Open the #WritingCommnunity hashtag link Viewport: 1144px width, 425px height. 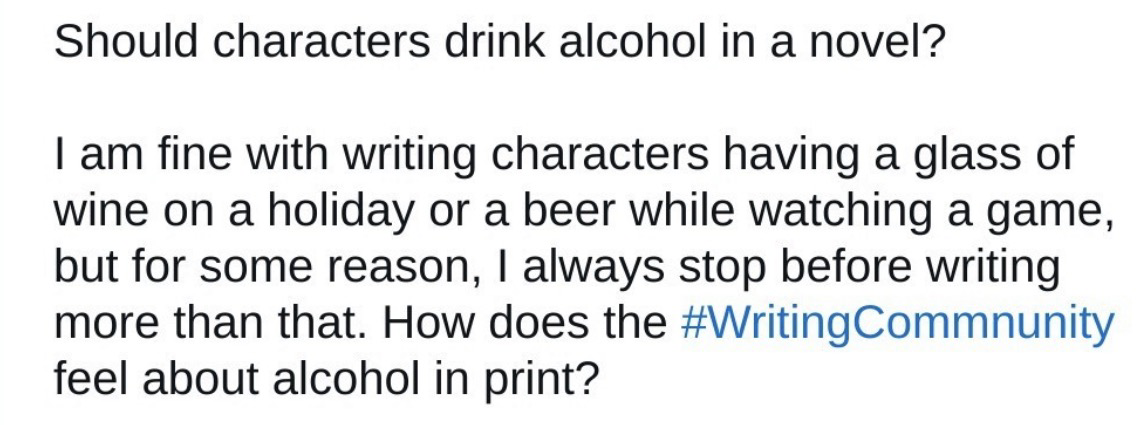(x=895, y=326)
